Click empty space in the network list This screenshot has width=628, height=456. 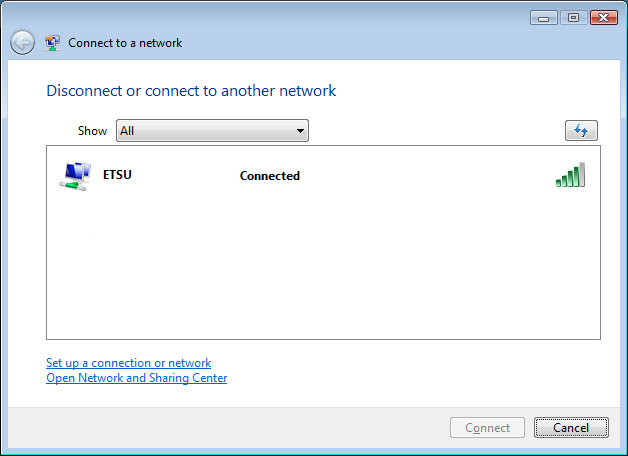click(x=322, y=270)
